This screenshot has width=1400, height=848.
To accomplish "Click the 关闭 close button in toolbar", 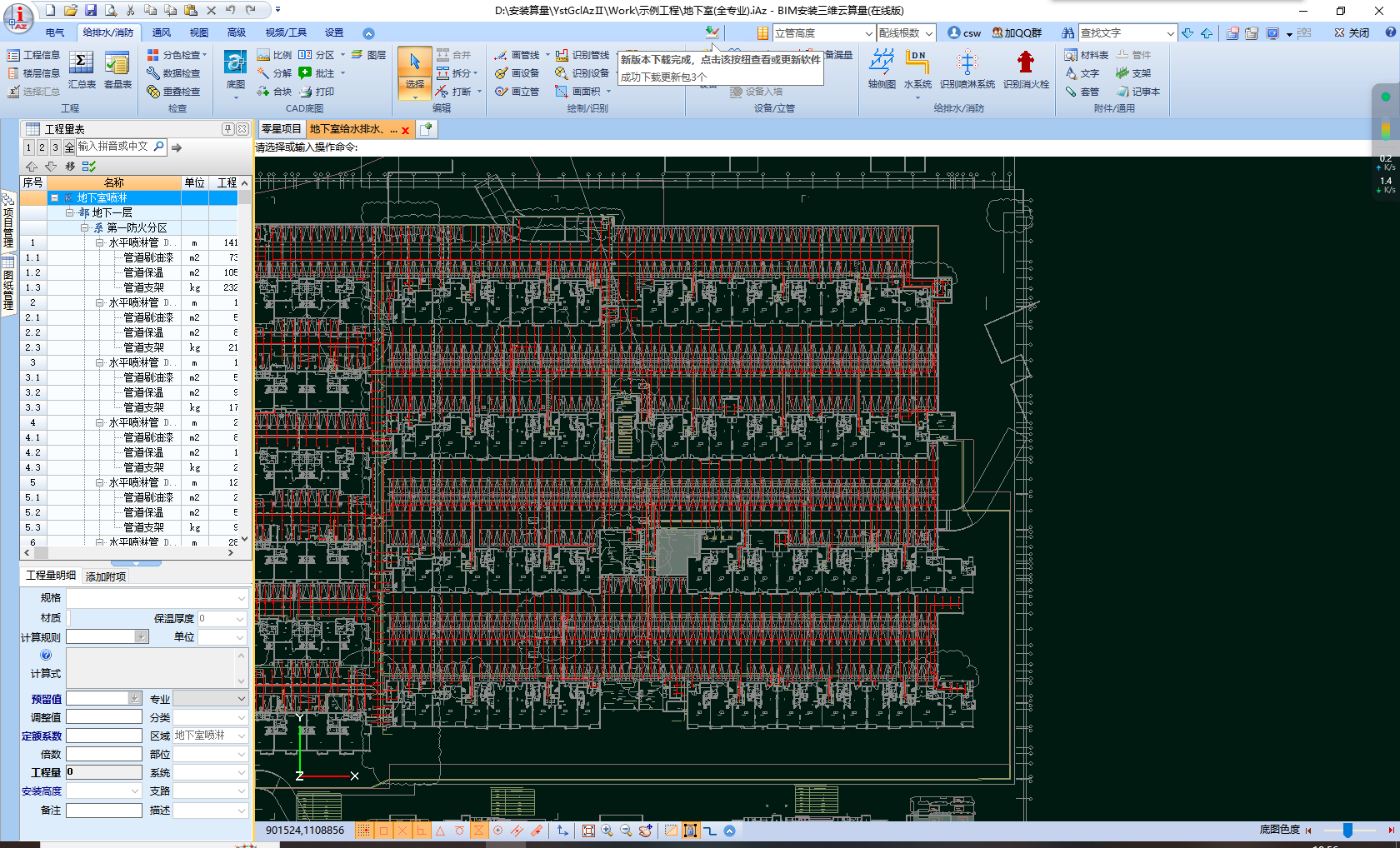I will click(x=1352, y=33).
